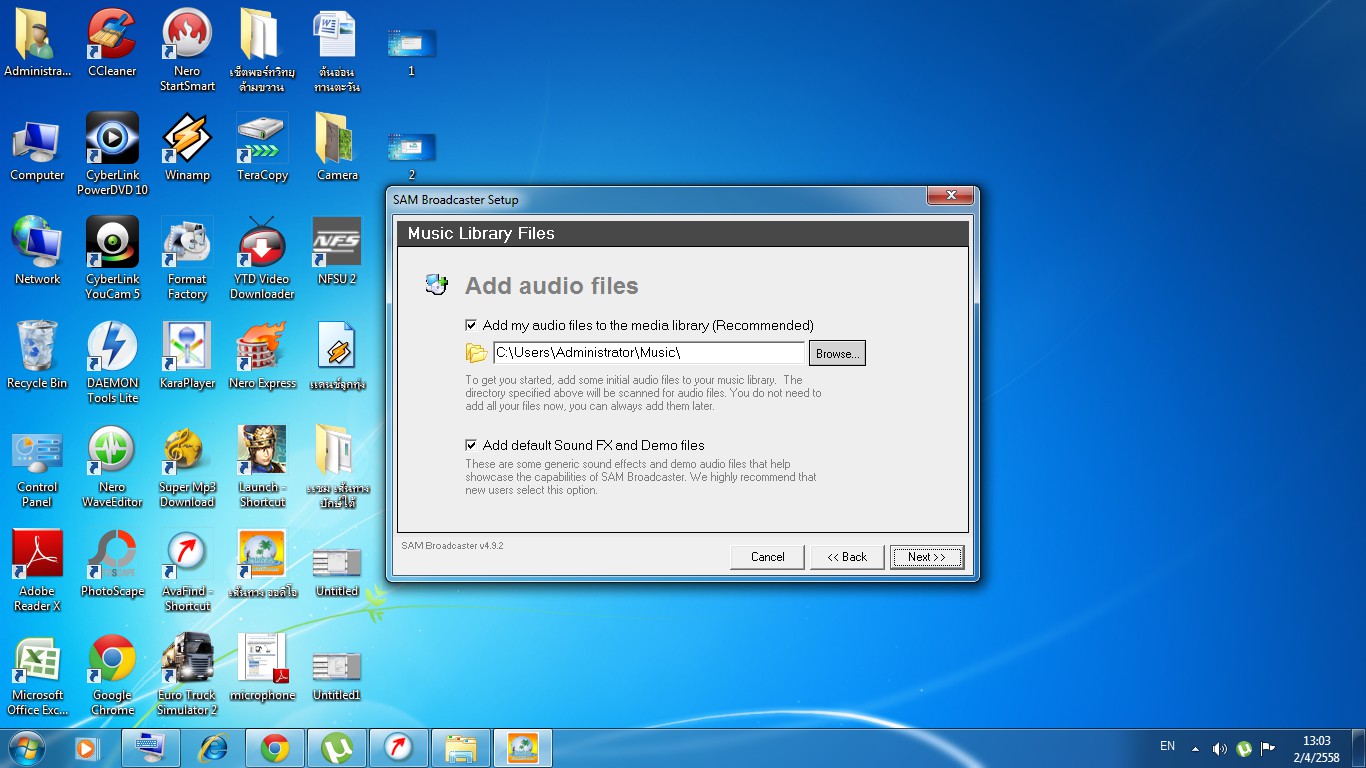Click the uTorrent system tray icon
The width and height of the screenshot is (1366, 768).
pyautogui.click(x=1244, y=748)
